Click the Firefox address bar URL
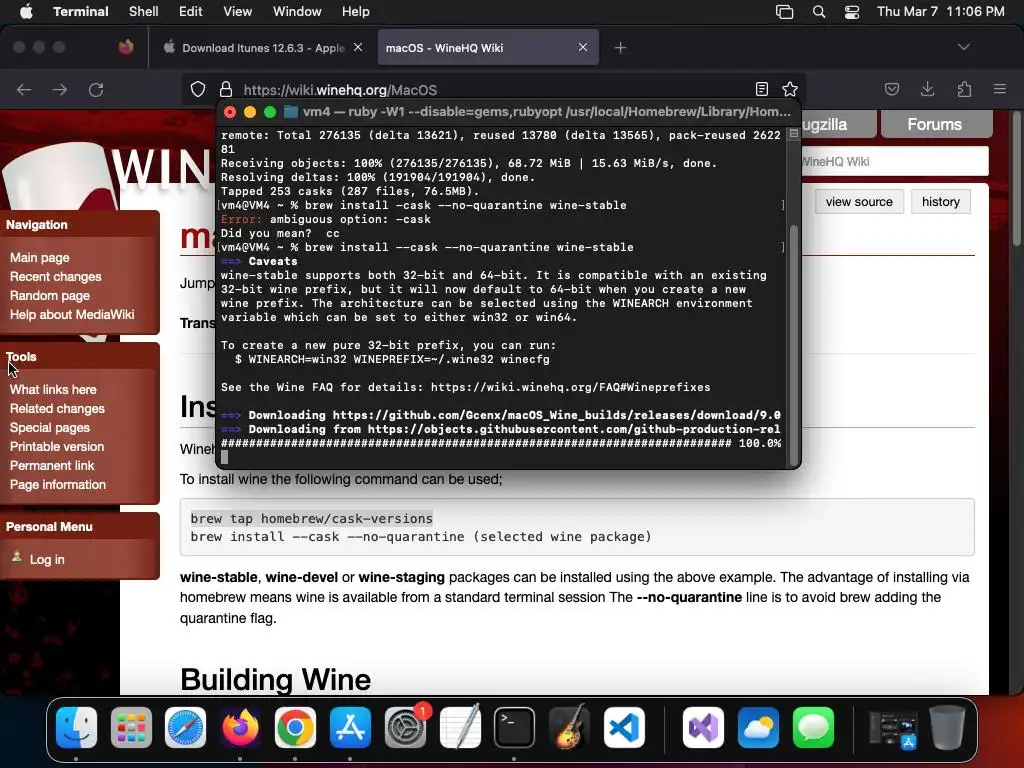 (340, 90)
